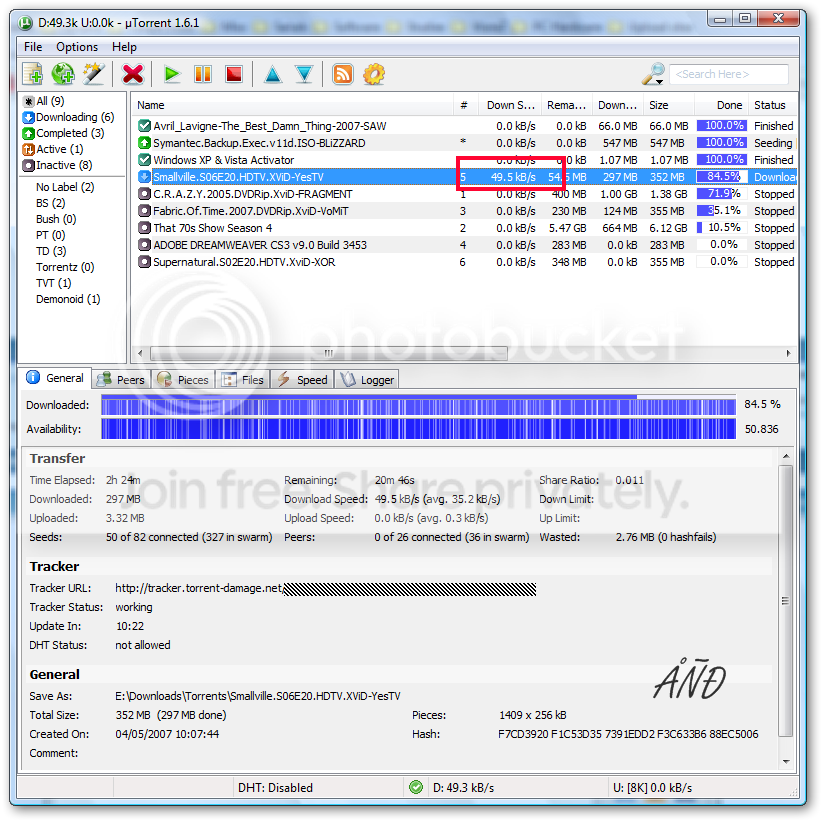821x820 pixels.
Task: Click D: 49.3 kB/s status bar entry
Action: pos(463,788)
